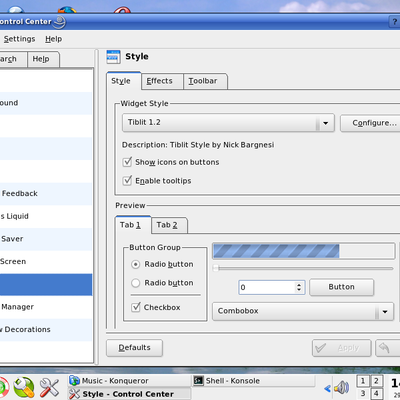Click the blue system tray expand arrow
Image resolution: width=400 pixels, height=400 pixels.
point(327,388)
